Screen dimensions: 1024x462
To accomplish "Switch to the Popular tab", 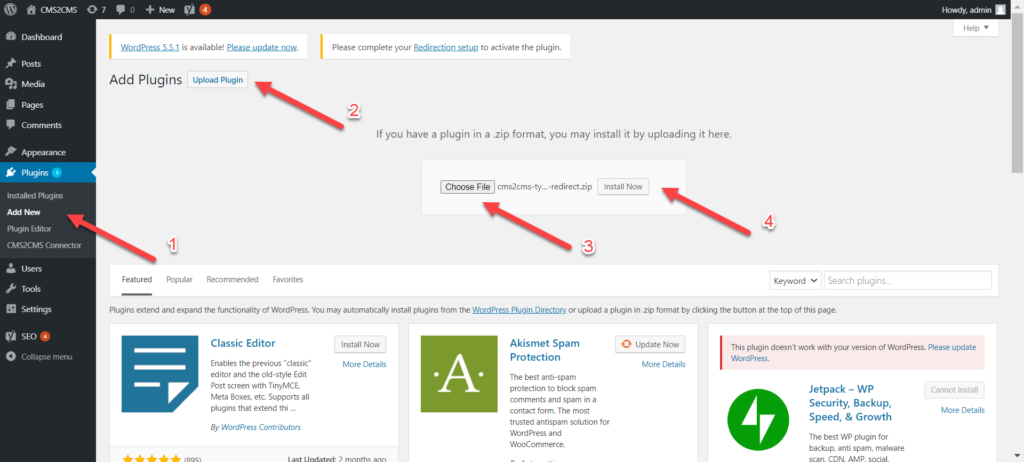I will [x=179, y=279].
